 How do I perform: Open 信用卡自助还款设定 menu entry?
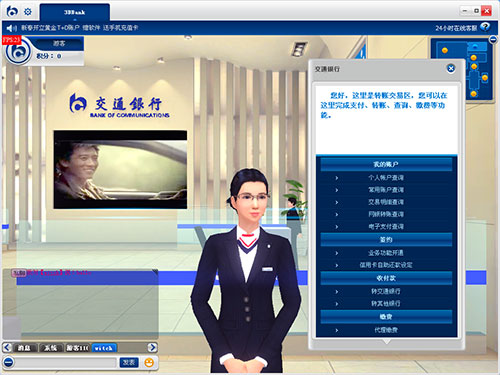coord(386,265)
